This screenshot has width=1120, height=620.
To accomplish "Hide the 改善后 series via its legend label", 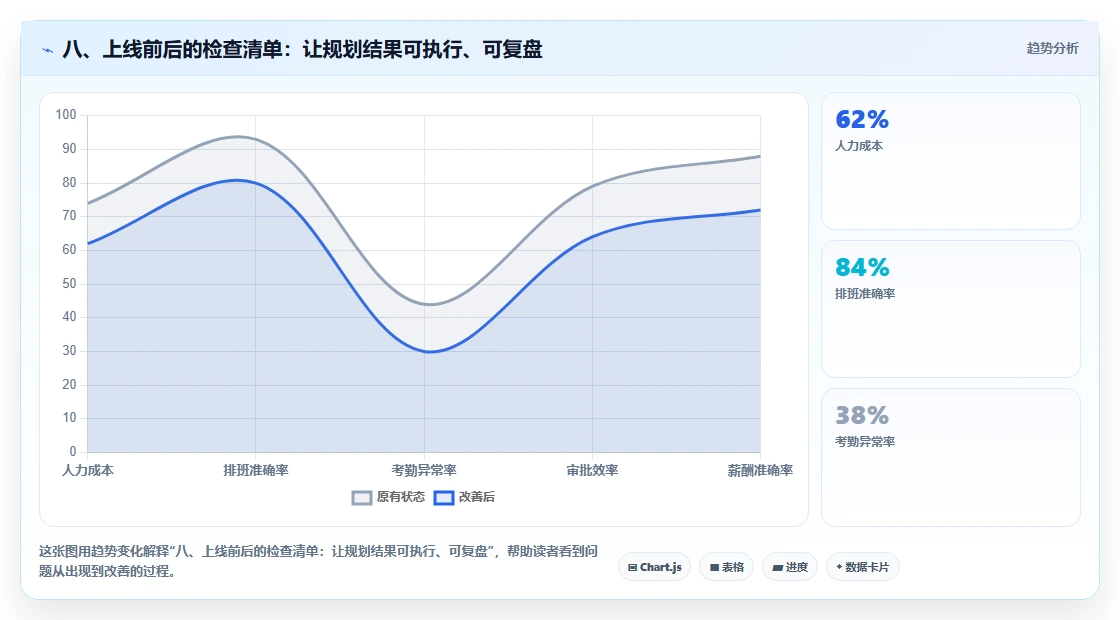I will tap(476, 497).
